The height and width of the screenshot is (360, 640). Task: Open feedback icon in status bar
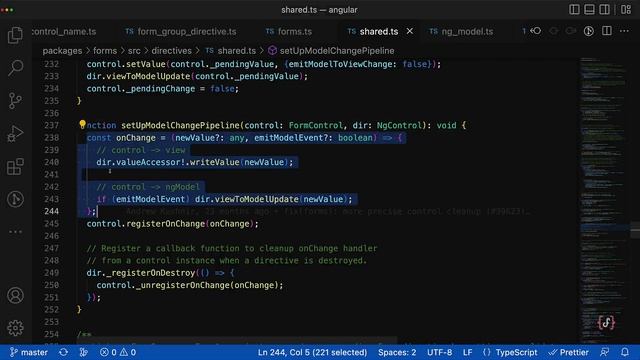coord(604,352)
